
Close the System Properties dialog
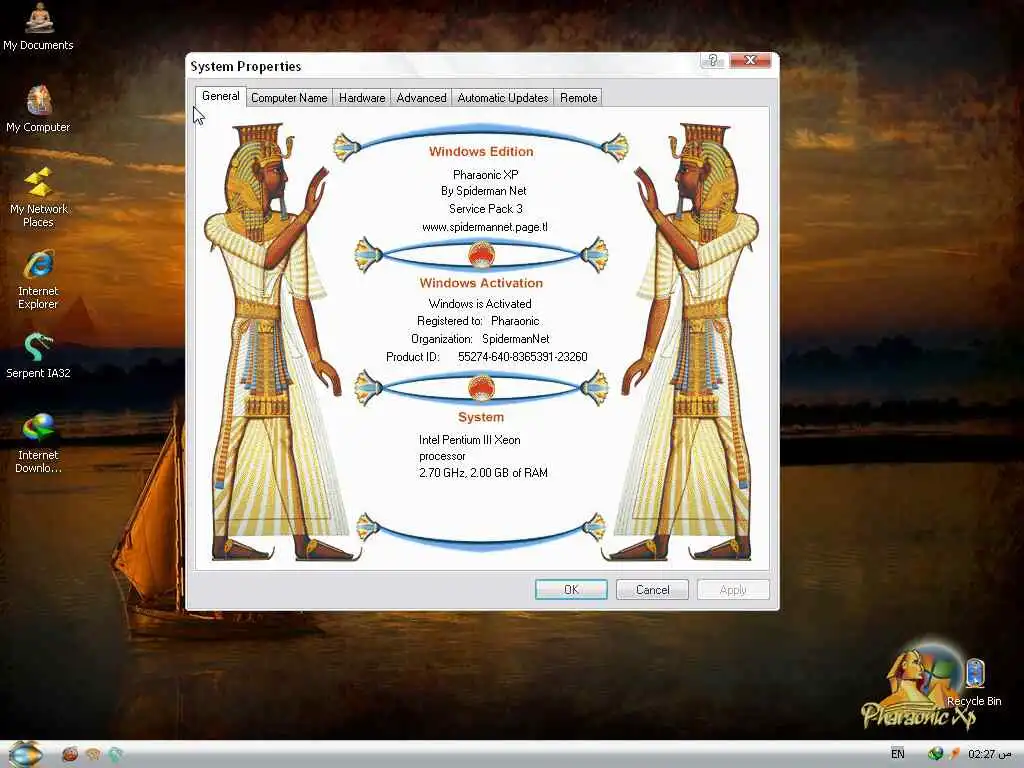point(750,61)
